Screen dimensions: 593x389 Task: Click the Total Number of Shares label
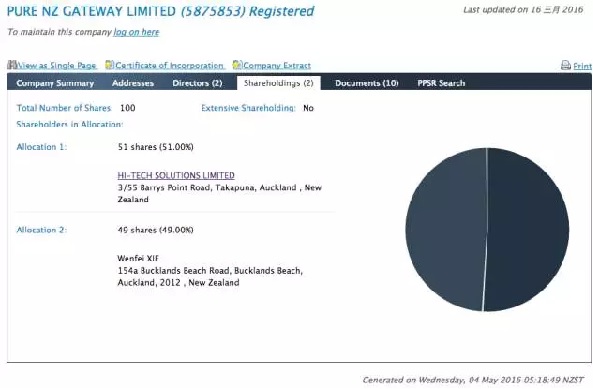[64, 108]
